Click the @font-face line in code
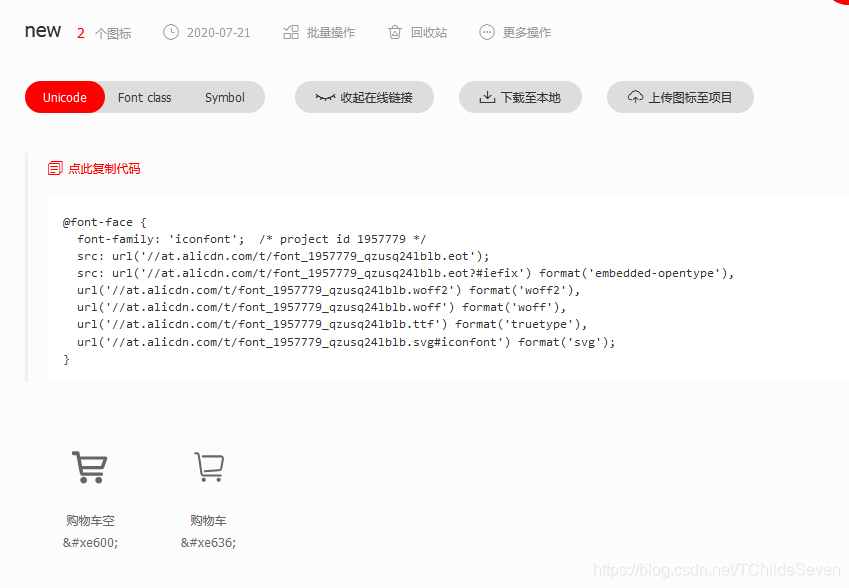 (105, 222)
